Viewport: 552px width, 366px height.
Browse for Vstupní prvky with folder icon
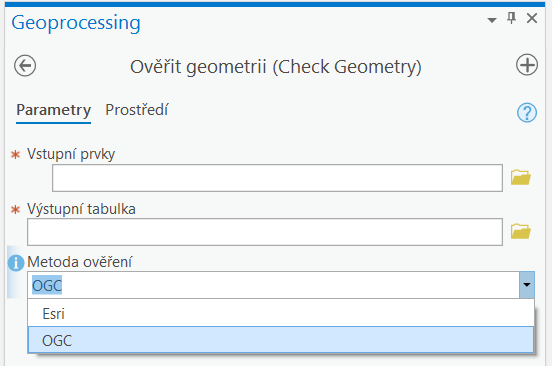click(521, 177)
